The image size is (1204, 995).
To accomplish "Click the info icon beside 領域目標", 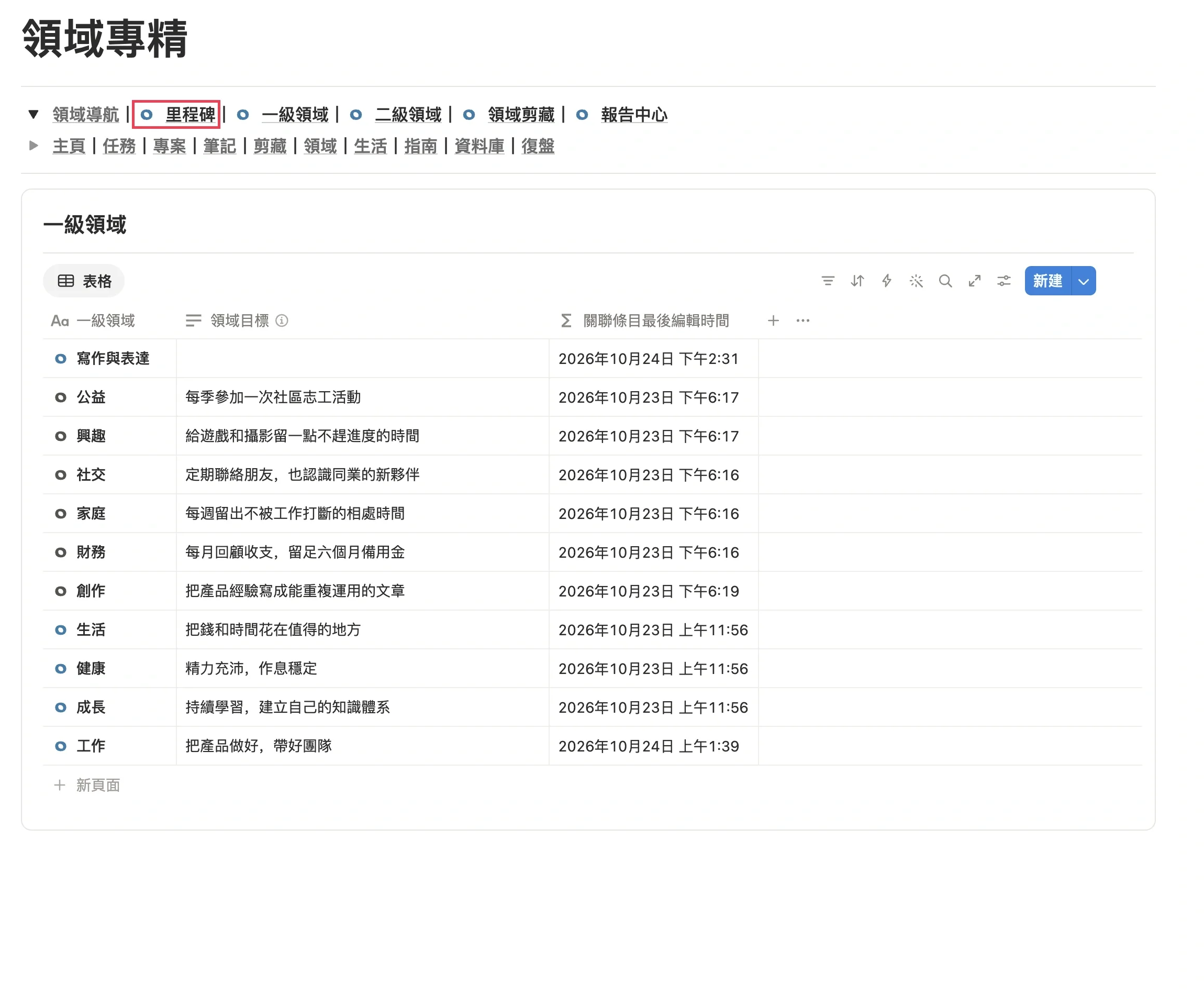I will (x=281, y=320).
